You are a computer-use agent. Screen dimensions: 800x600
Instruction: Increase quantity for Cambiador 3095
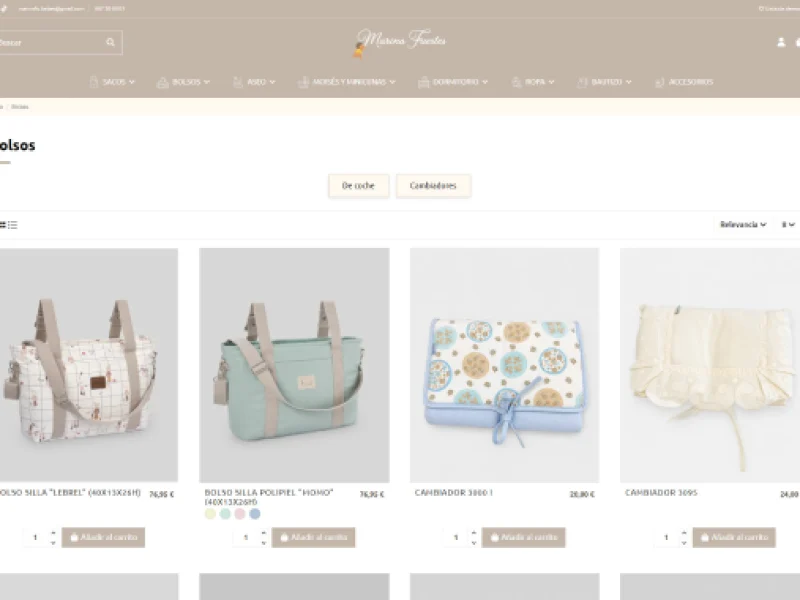tap(684, 533)
